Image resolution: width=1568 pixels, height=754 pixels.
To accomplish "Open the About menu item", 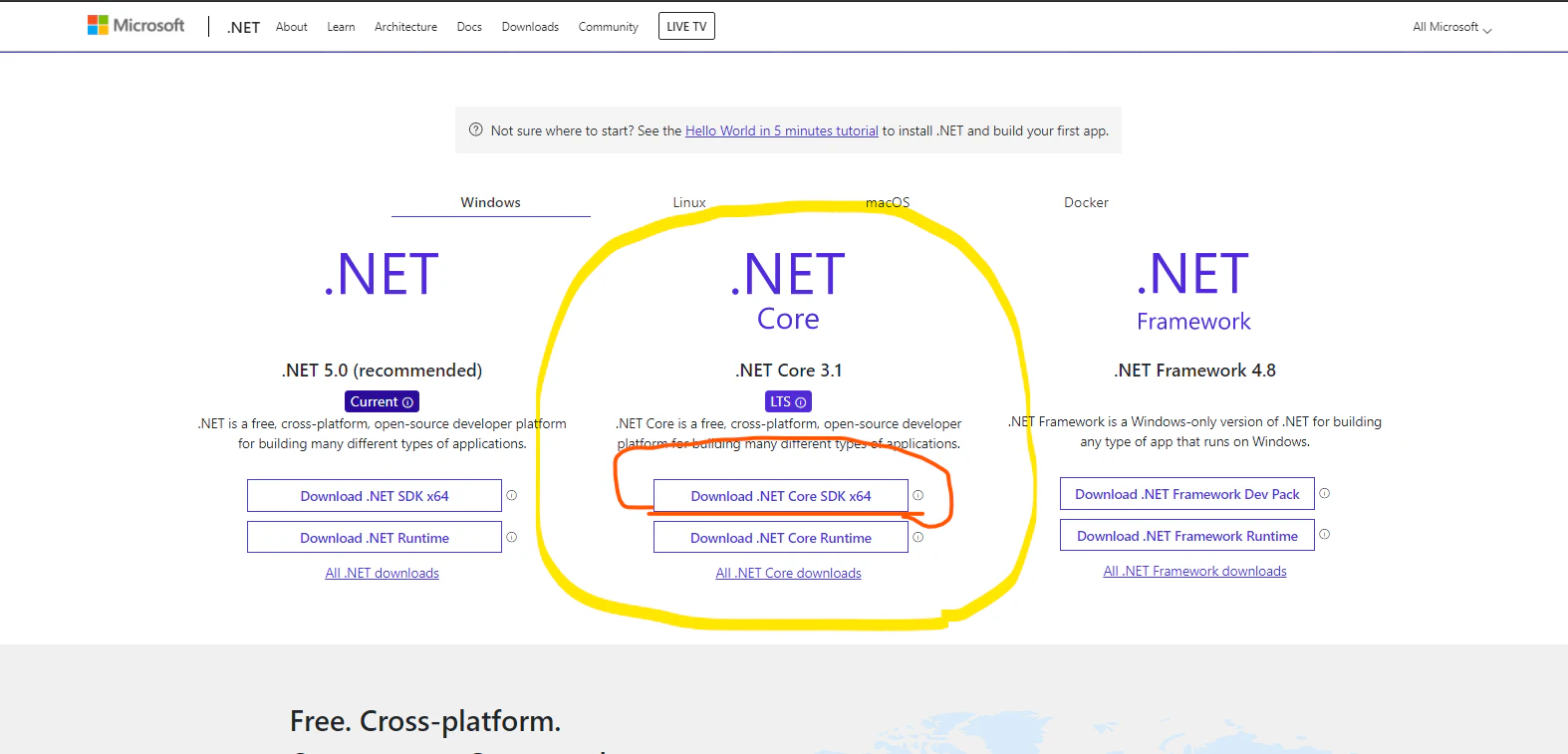I will click(292, 27).
